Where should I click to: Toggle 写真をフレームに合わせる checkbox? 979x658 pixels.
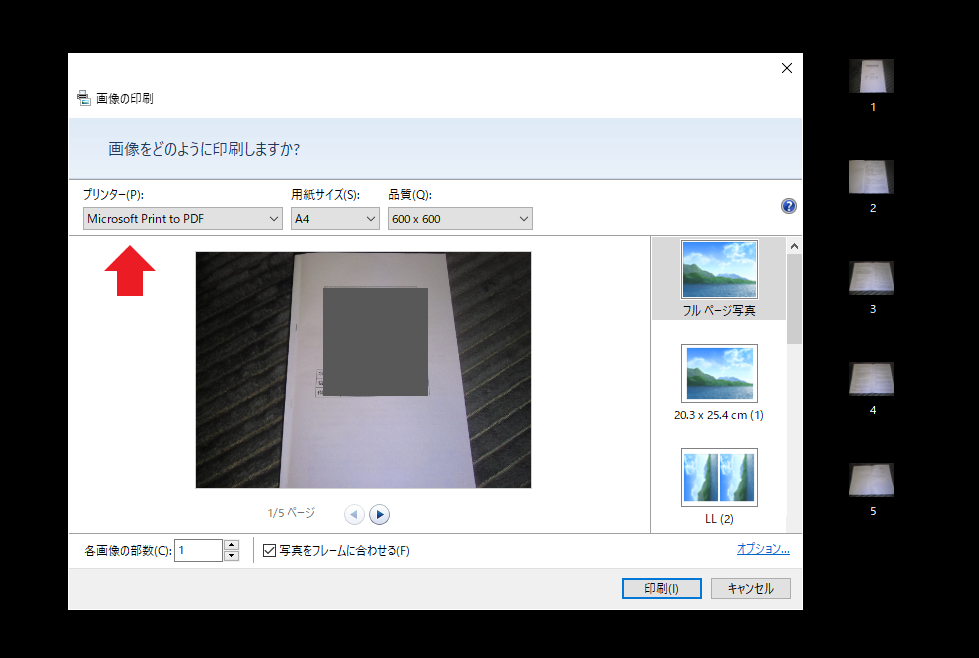270,551
